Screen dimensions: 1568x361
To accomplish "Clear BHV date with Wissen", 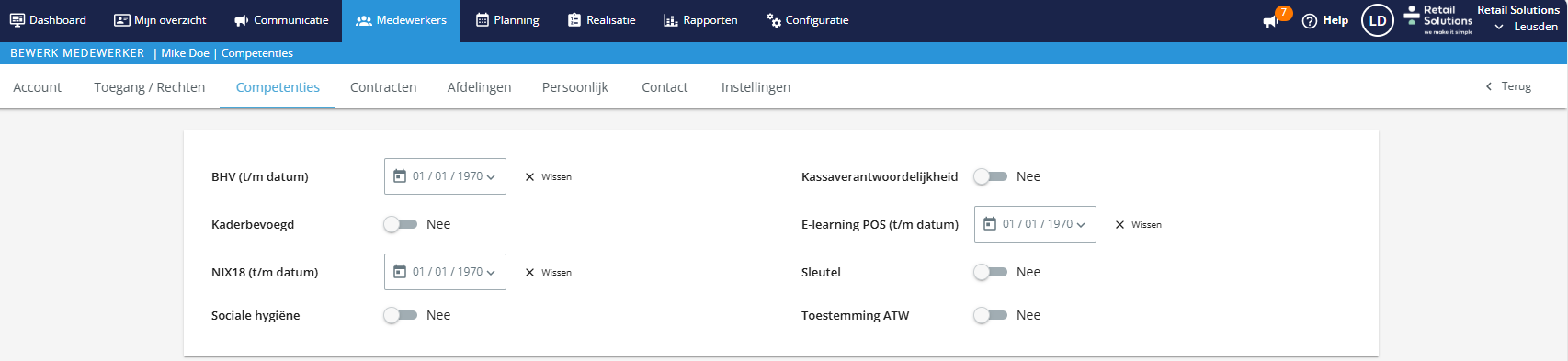I will [x=549, y=177].
